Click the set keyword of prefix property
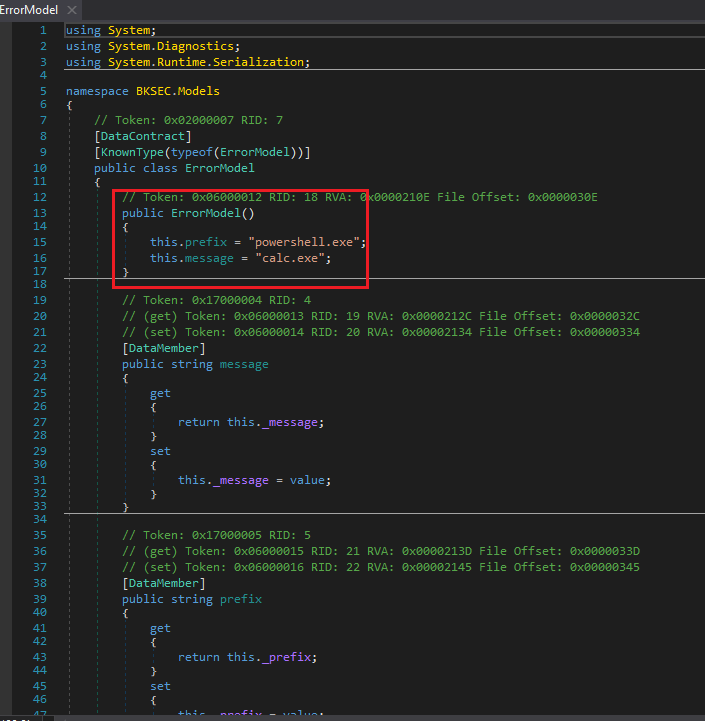The image size is (705, 721). pos(160,686)
